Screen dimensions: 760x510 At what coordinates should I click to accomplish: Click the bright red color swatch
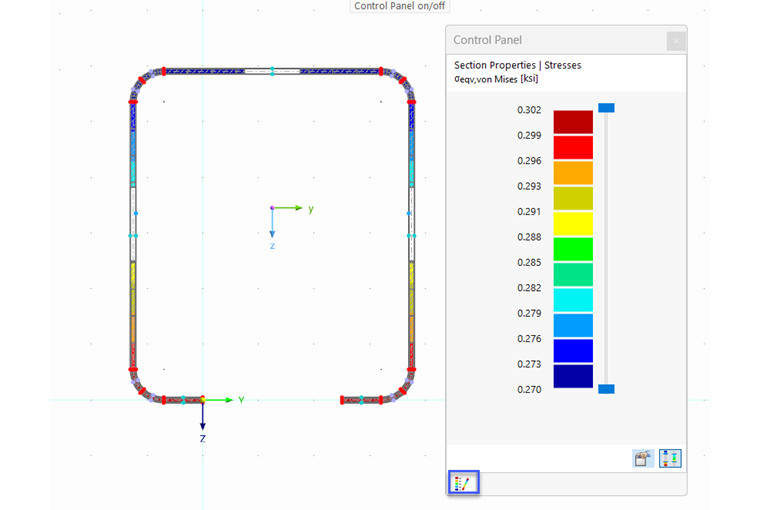click(573, 147)
